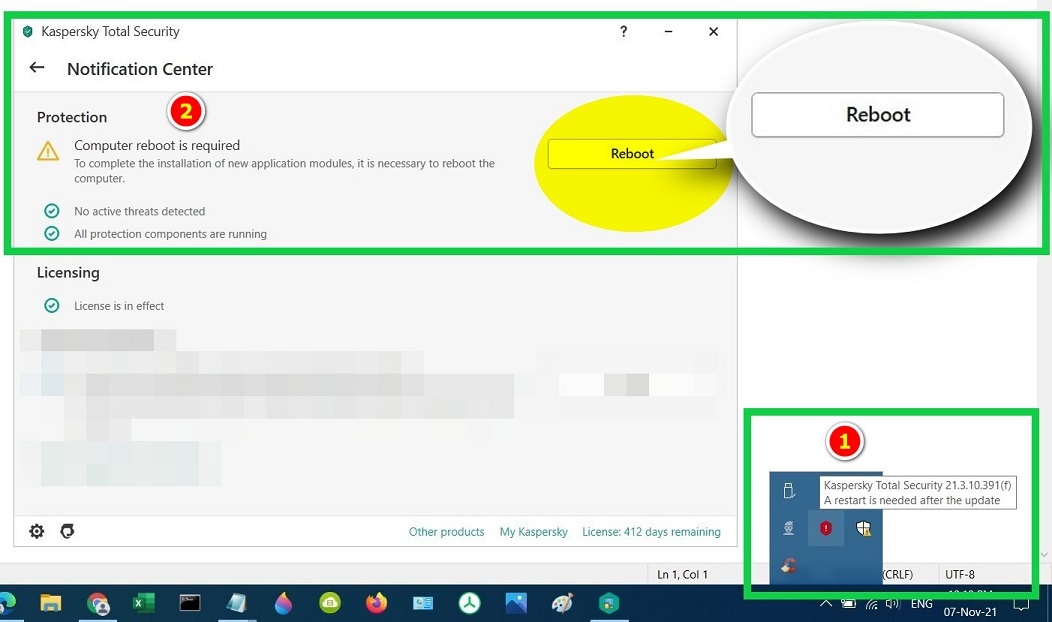Click the person-figure tray icon above CCleaner

pos(789,528)
